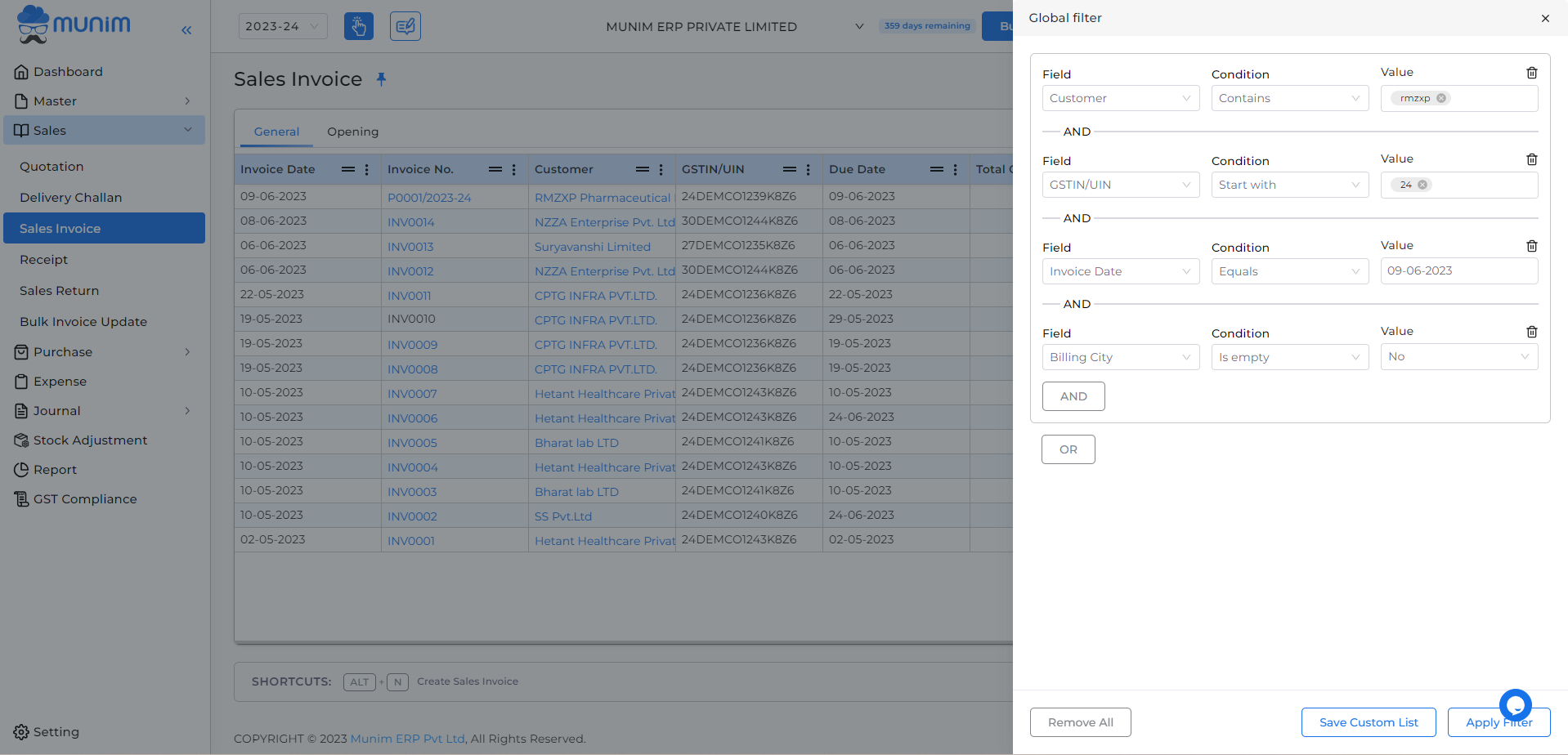The height and width of the screenshot is (755, 1568).
Task: Open Equals condition dropdown
Action: (1290, 271)
